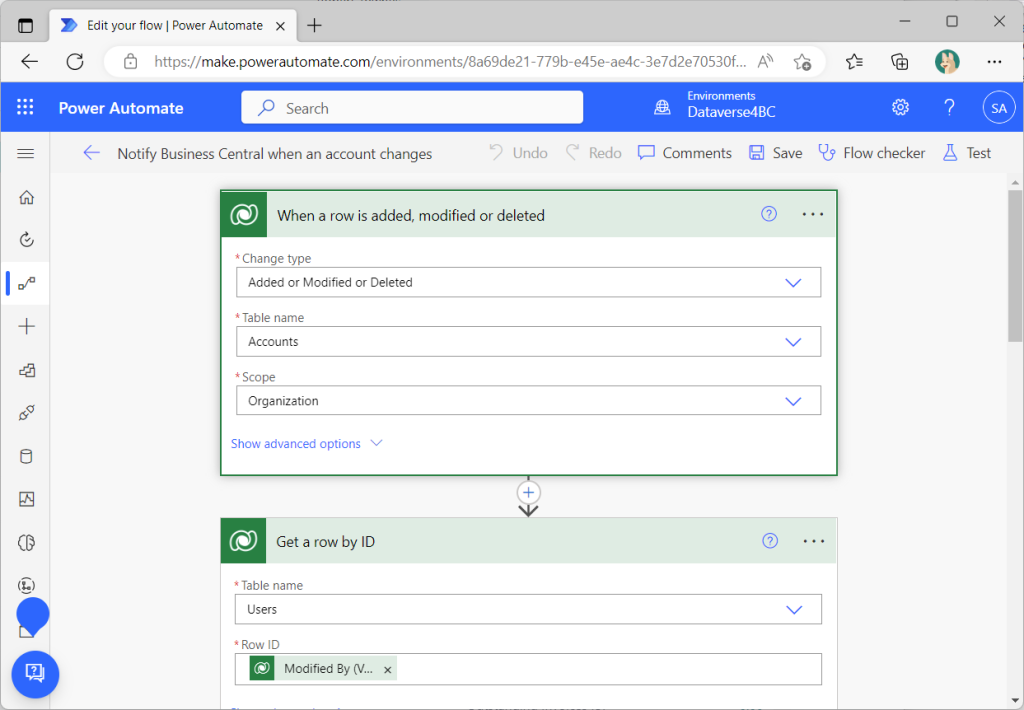
Task: Open My flows icon in left navigation
Action: pos(26,283)
